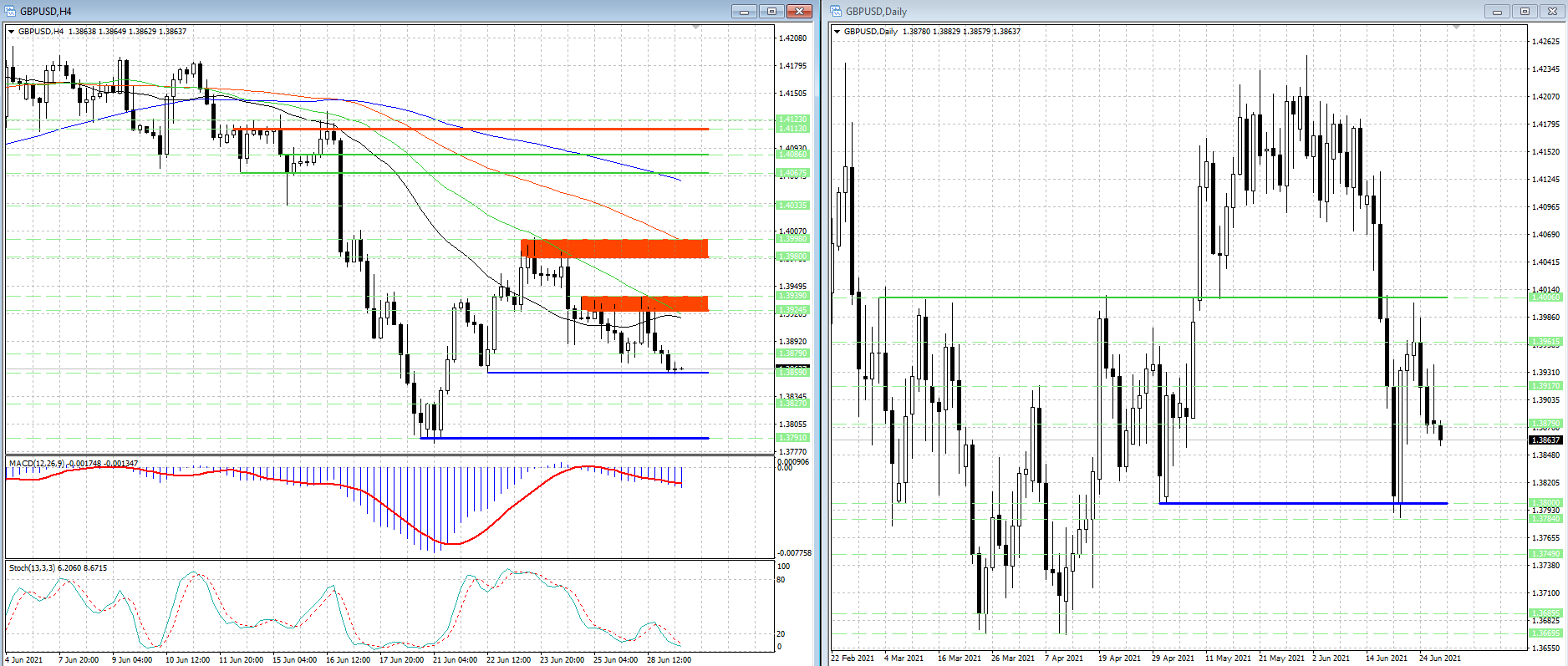Maximize the GBPUSD,H4 chart window
Screen dimensions: 1568x666
[x=771, y=11]
